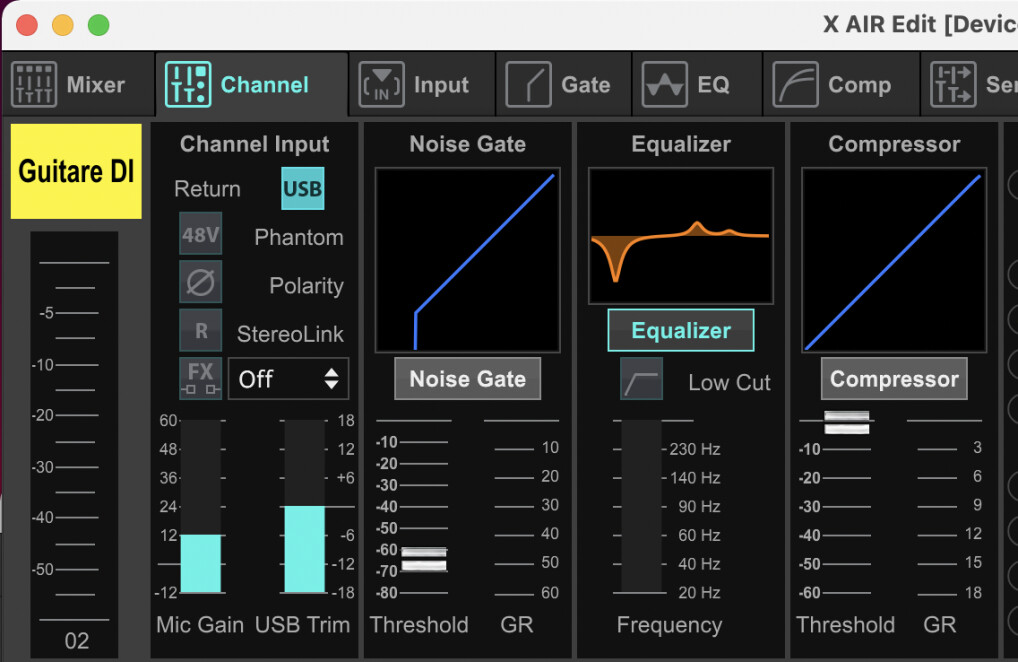
Task: Click the Noise Gate threshold fader handle
Action: 424,559
